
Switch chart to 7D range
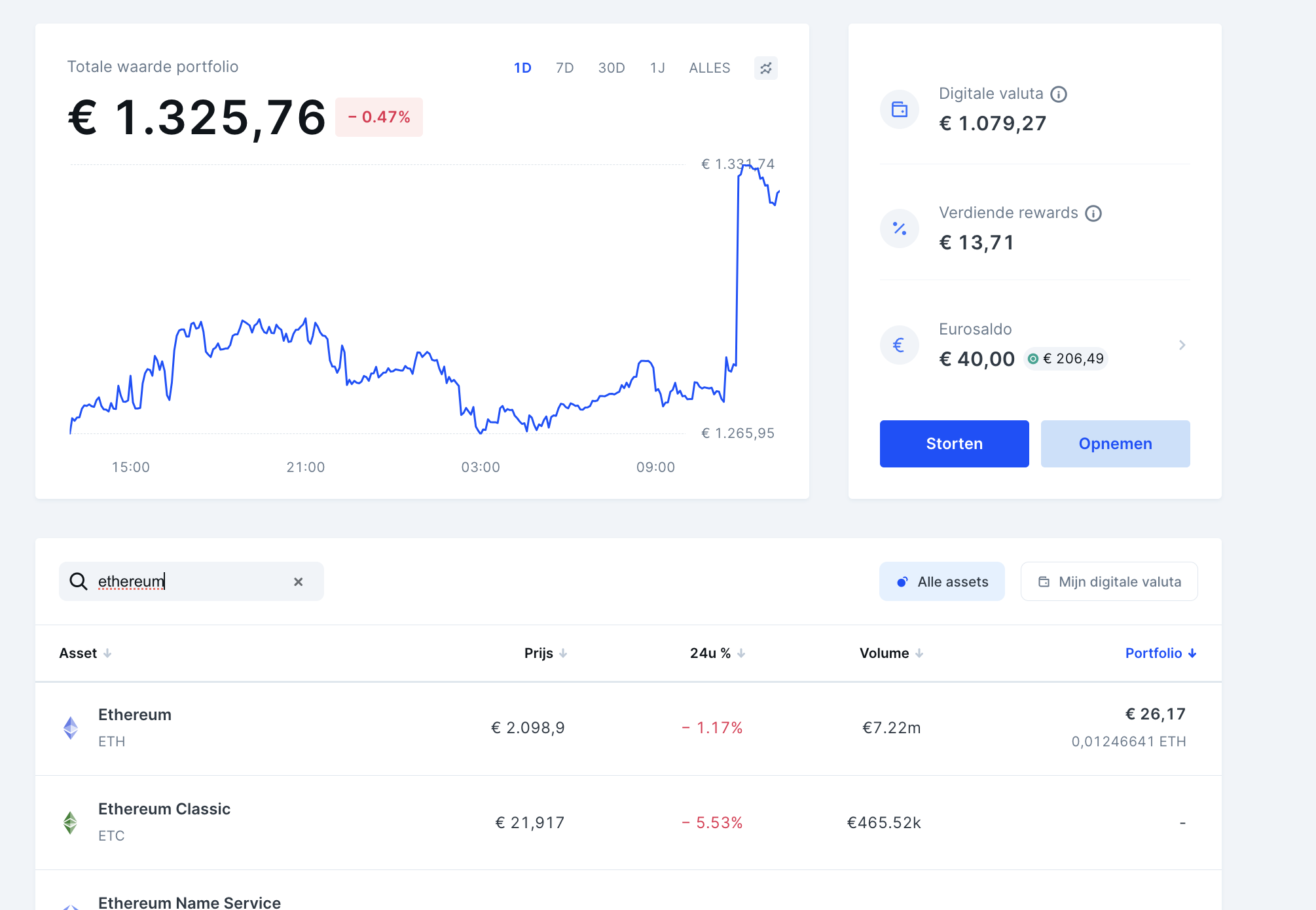point(564,68)
